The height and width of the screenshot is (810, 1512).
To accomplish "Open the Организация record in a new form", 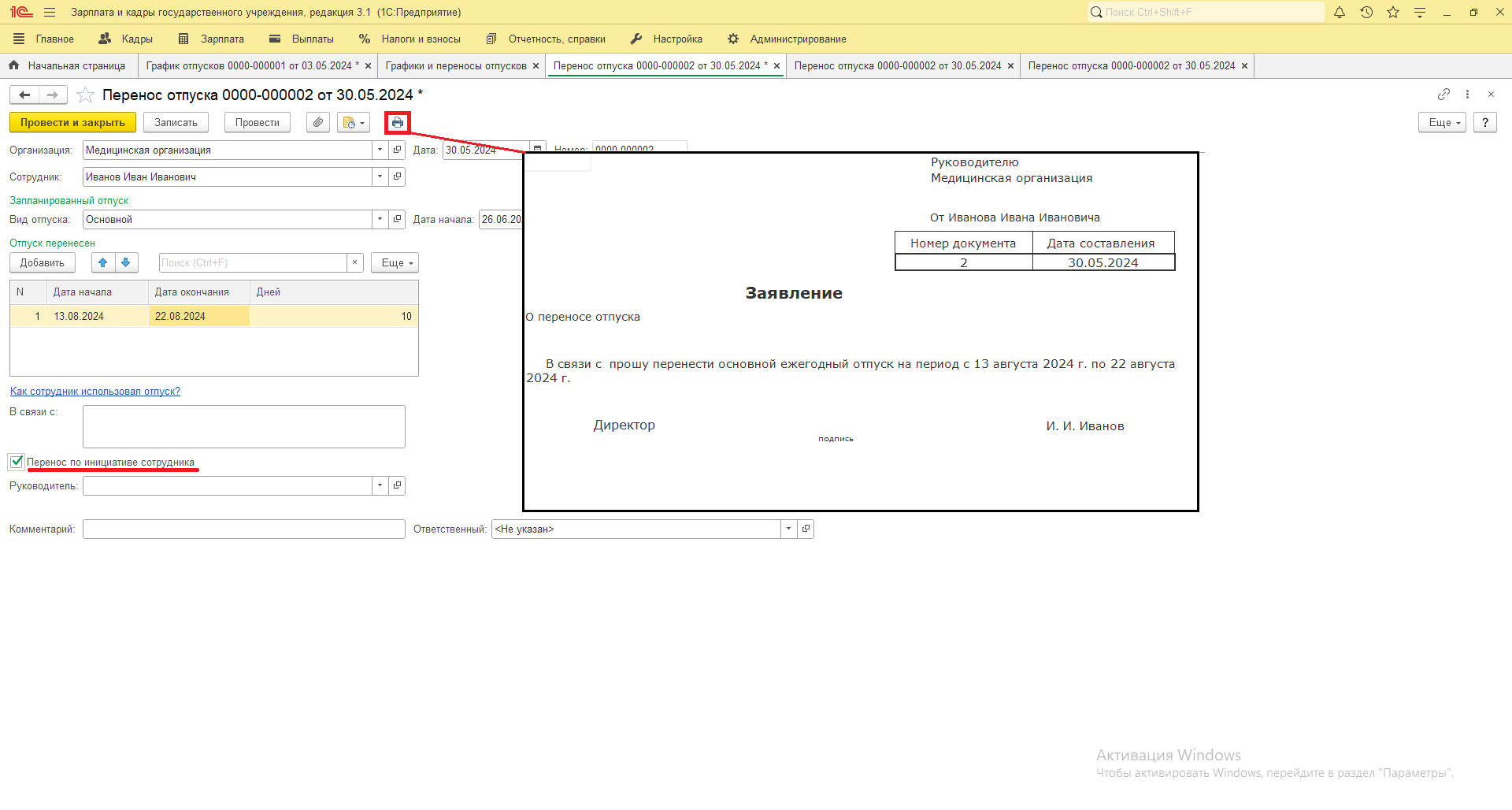I will point(398,150).
